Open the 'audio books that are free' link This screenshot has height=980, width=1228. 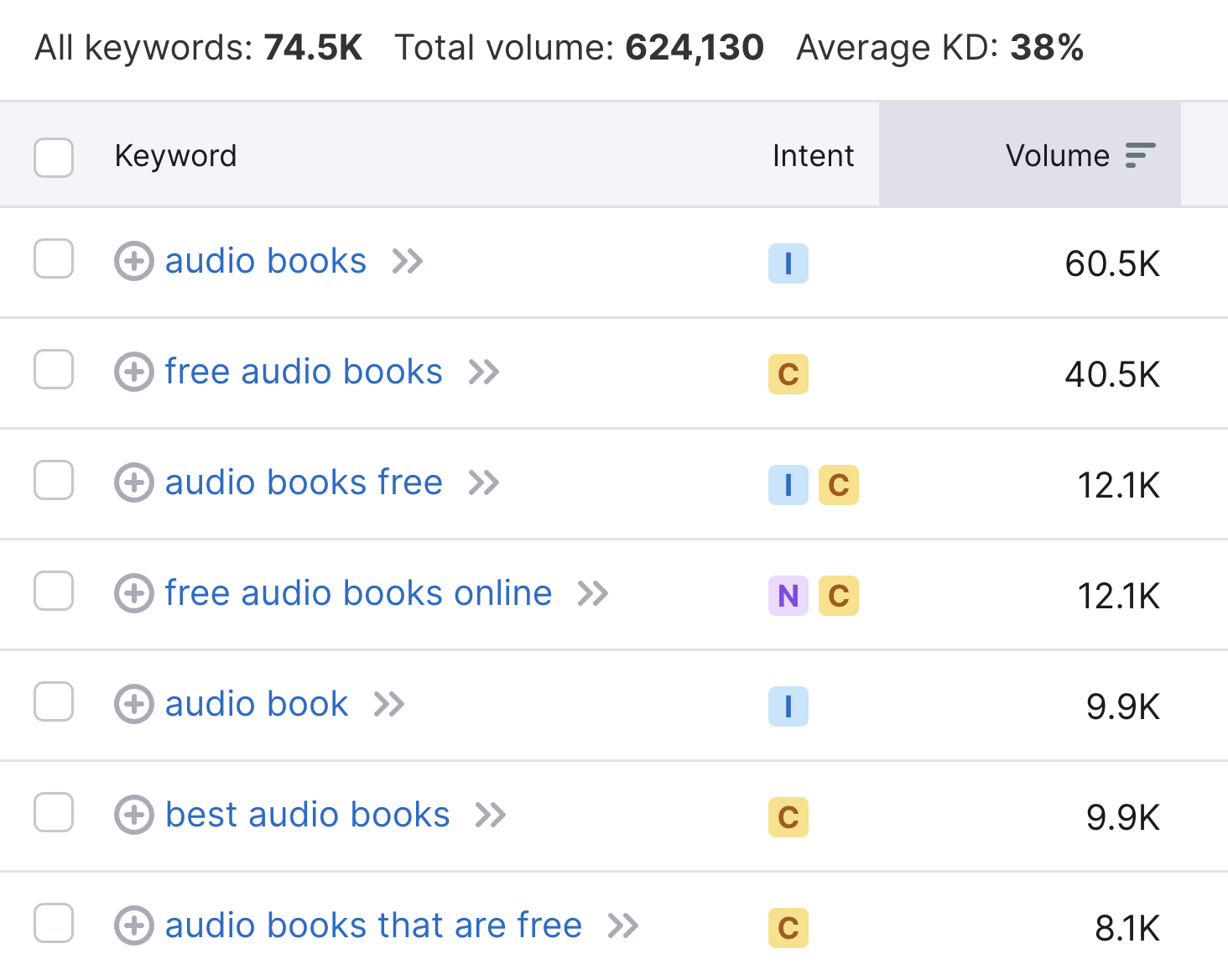[373, 925]
